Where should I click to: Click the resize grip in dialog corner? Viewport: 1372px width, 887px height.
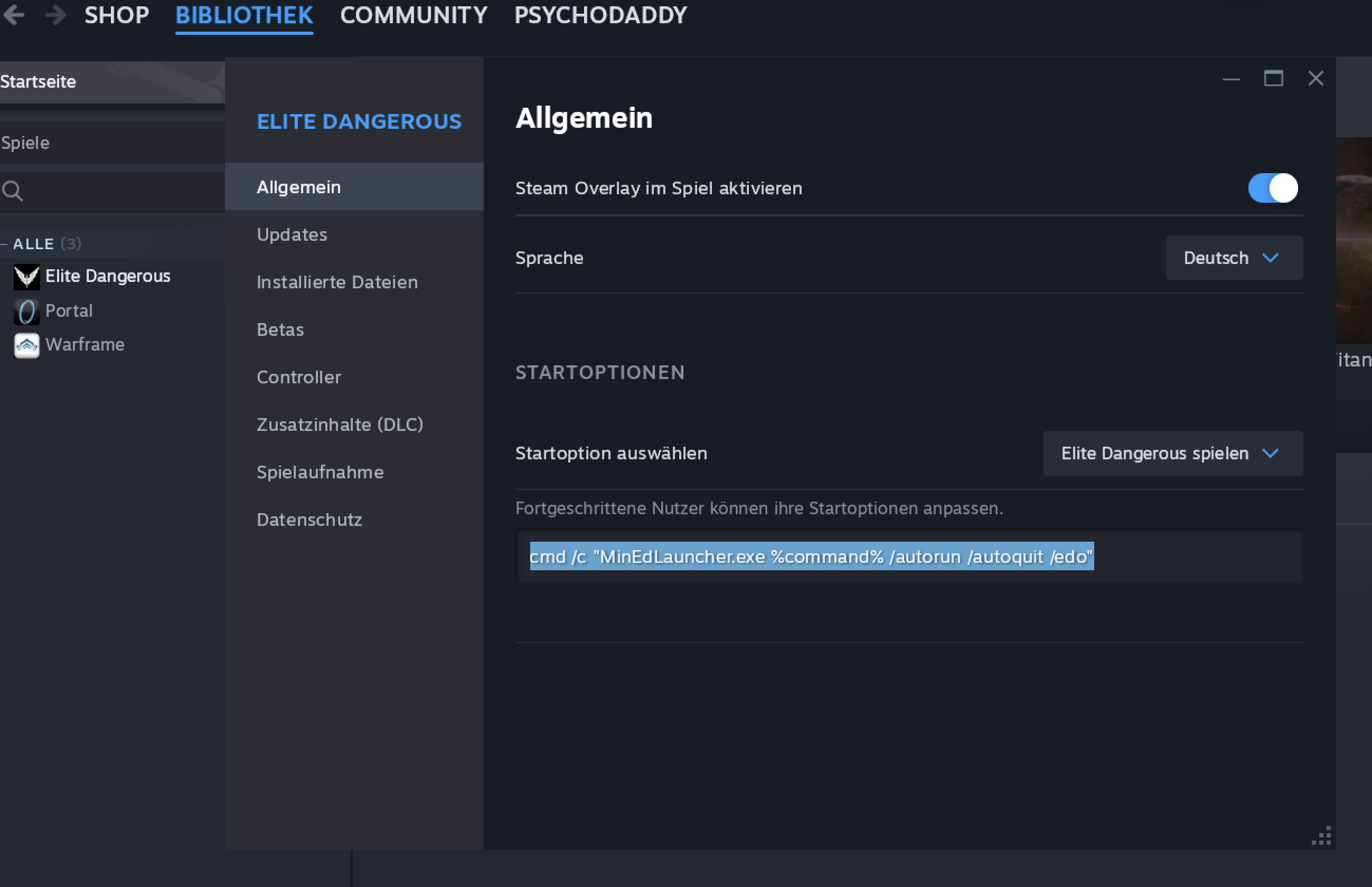pos(1321,836)
